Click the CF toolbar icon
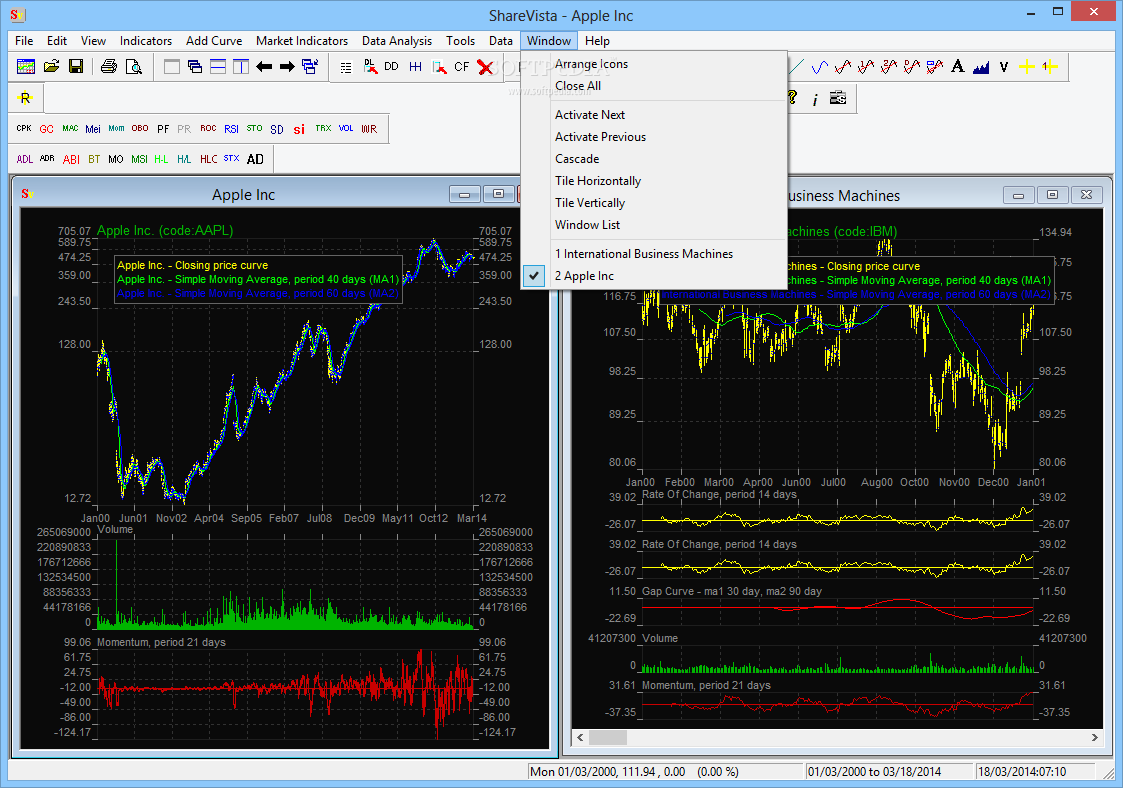Image resolution: width=1123 pixels, height=788 pixels. [462, 67]
